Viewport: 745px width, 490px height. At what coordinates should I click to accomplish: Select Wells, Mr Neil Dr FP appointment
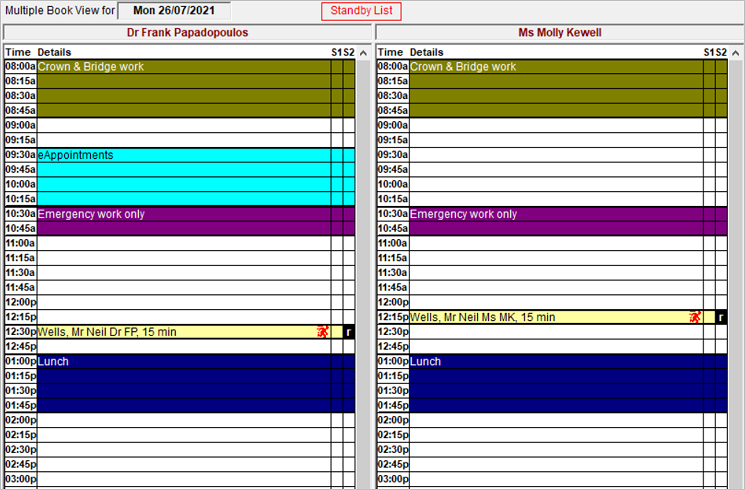(x=184, y=332)
